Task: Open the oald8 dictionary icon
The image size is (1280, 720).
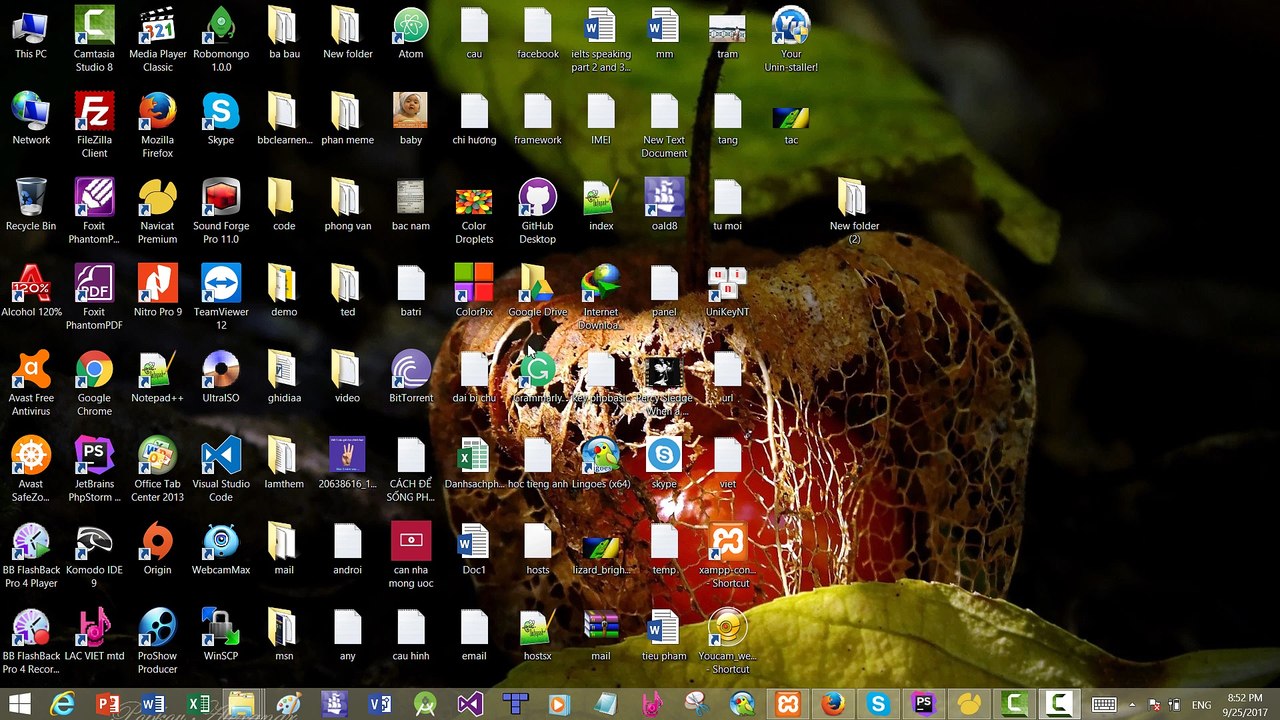Action: [x=664, y=205]
